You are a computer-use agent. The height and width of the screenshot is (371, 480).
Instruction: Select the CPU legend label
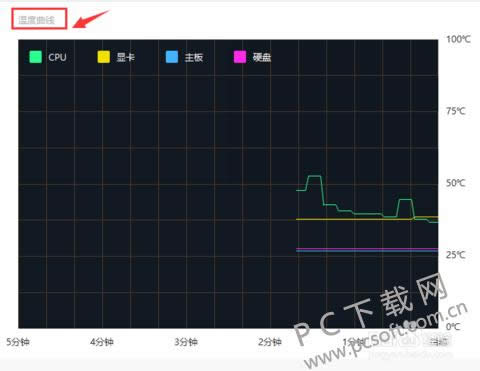click(57, 57)
